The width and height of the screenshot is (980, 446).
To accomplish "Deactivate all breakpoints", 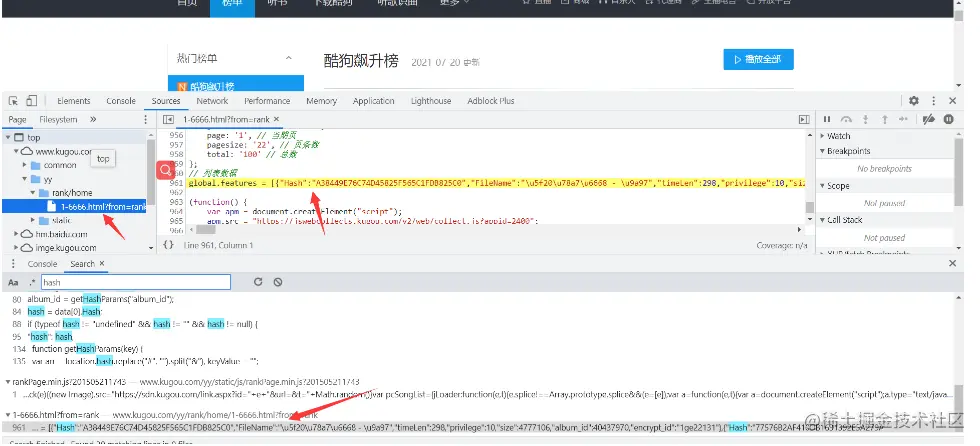I will point(929,119).
